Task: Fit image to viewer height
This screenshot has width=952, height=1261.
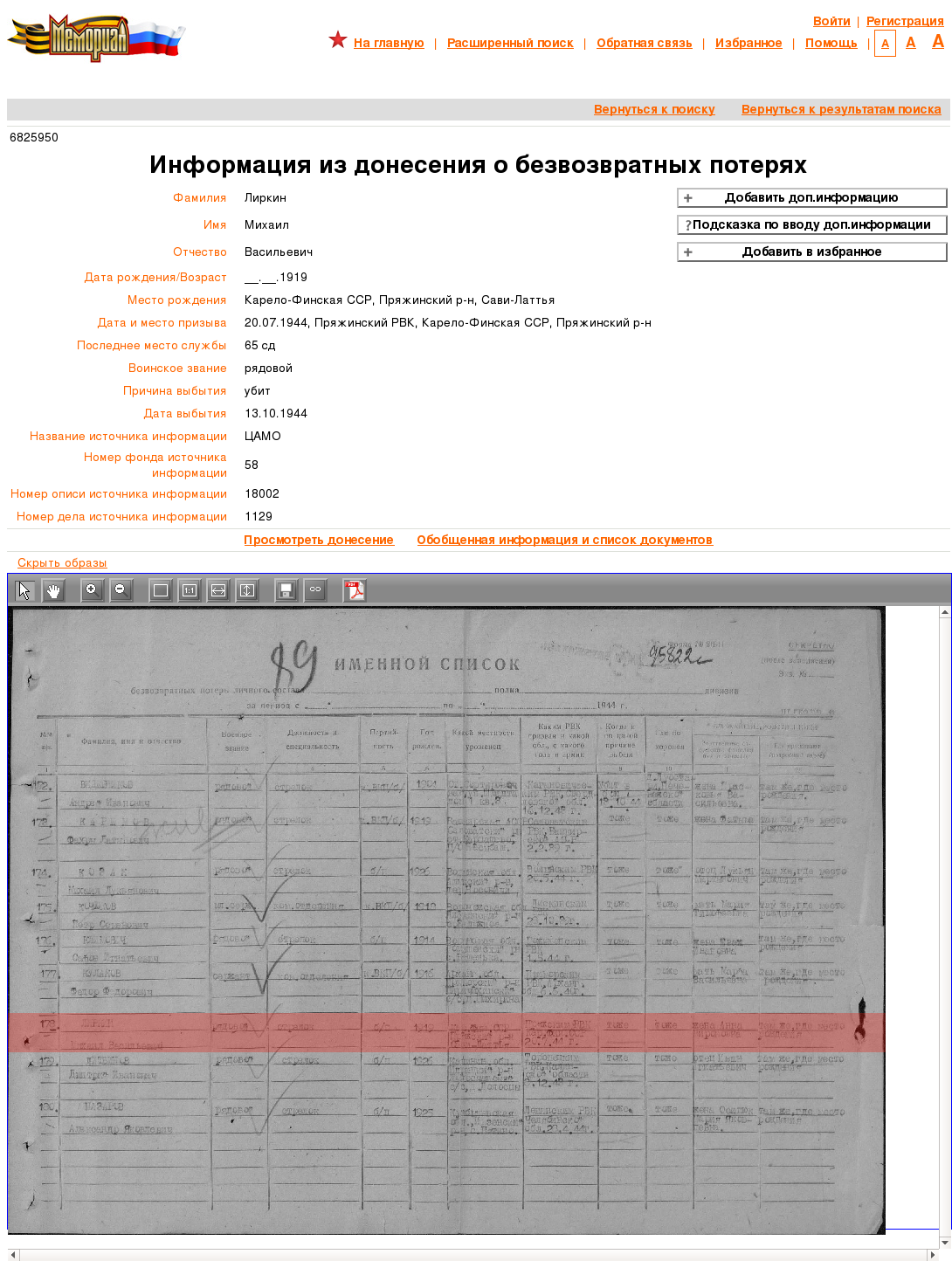Action: pyautogui.click(x=247, y=590)
